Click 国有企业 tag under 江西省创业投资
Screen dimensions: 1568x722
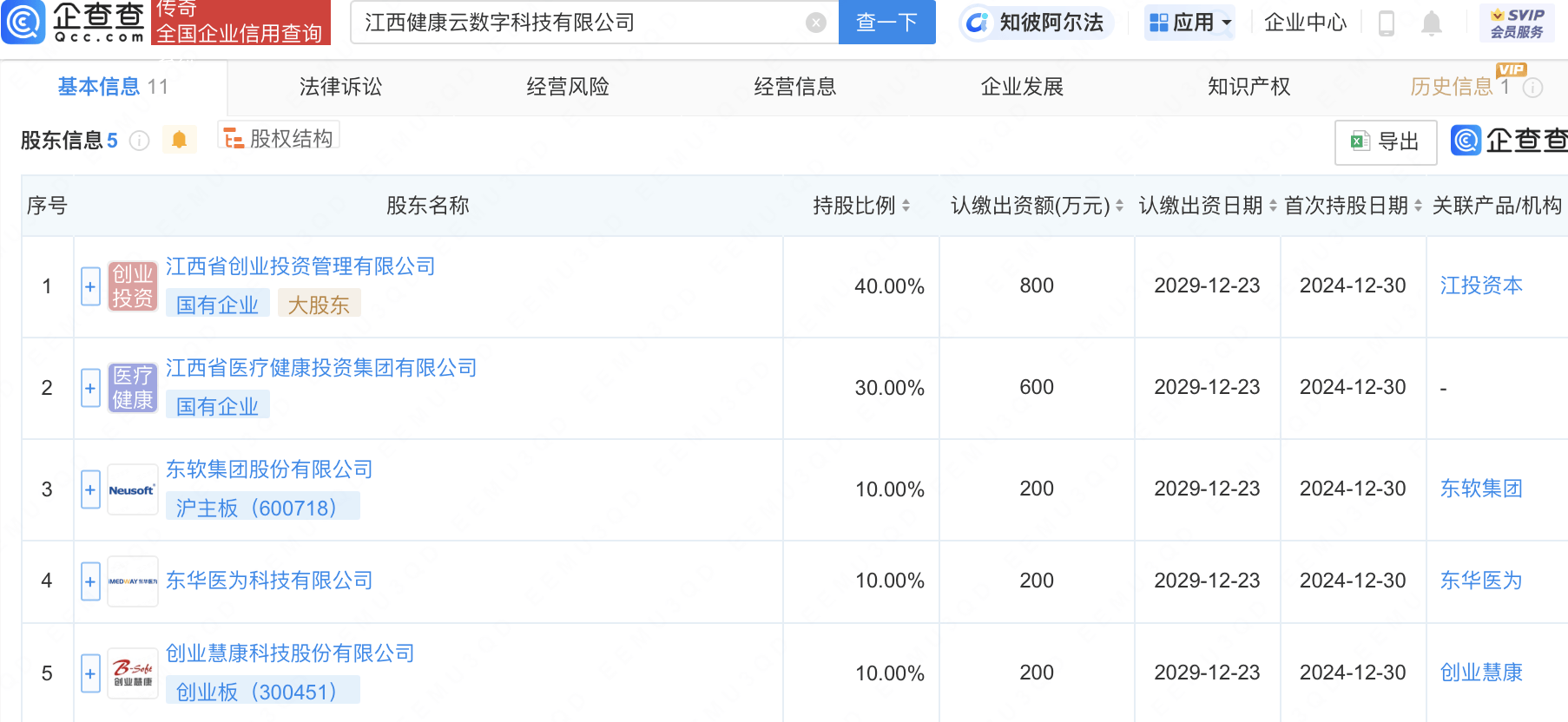(217, 305)
